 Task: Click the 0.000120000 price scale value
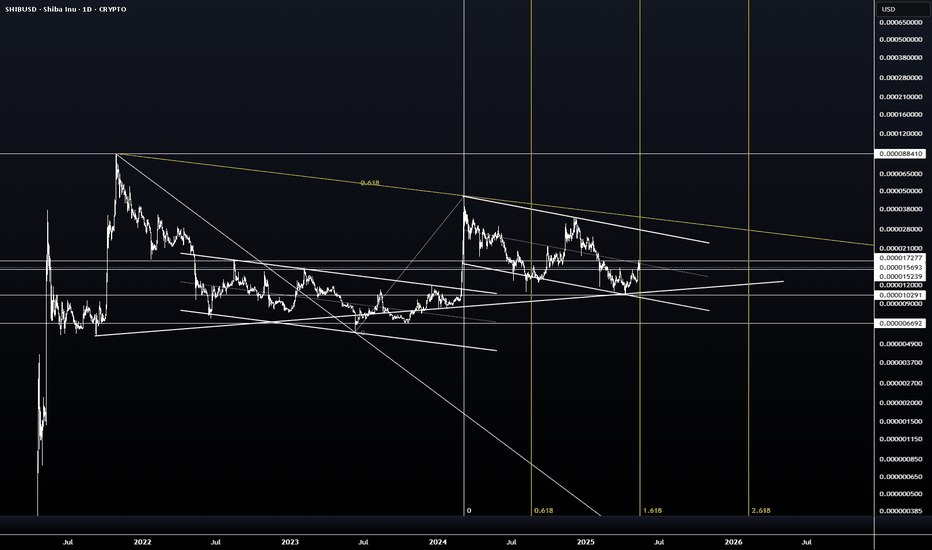(x=900, y=134)
